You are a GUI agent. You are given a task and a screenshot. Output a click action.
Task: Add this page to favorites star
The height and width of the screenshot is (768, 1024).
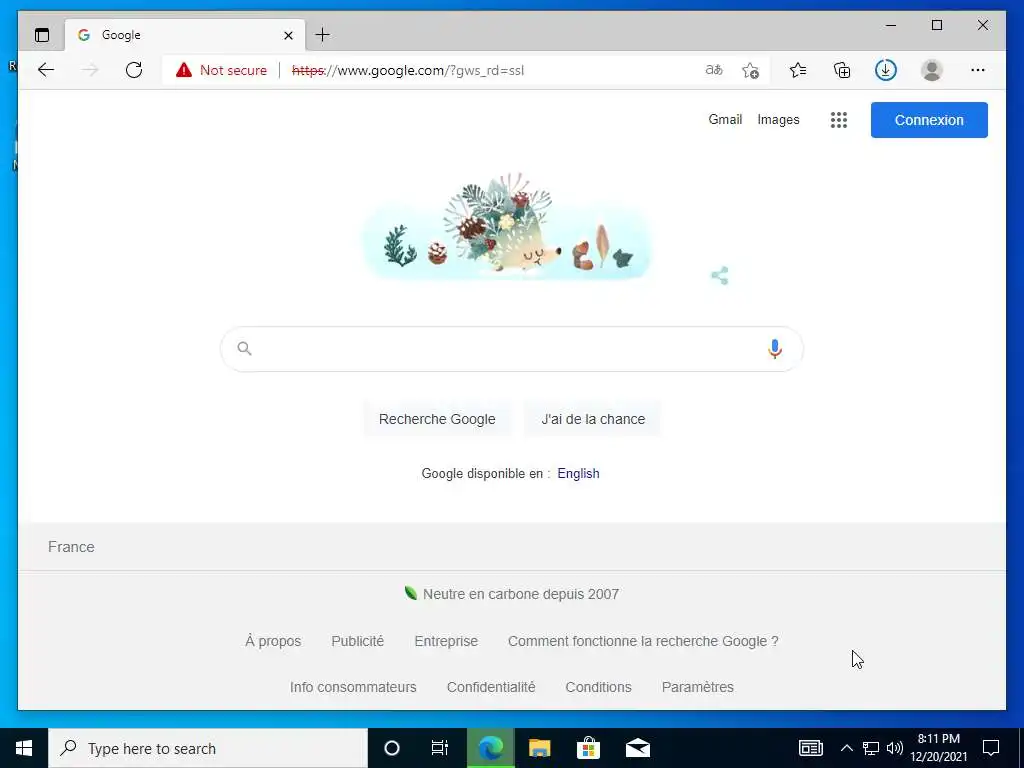(750, 70)
